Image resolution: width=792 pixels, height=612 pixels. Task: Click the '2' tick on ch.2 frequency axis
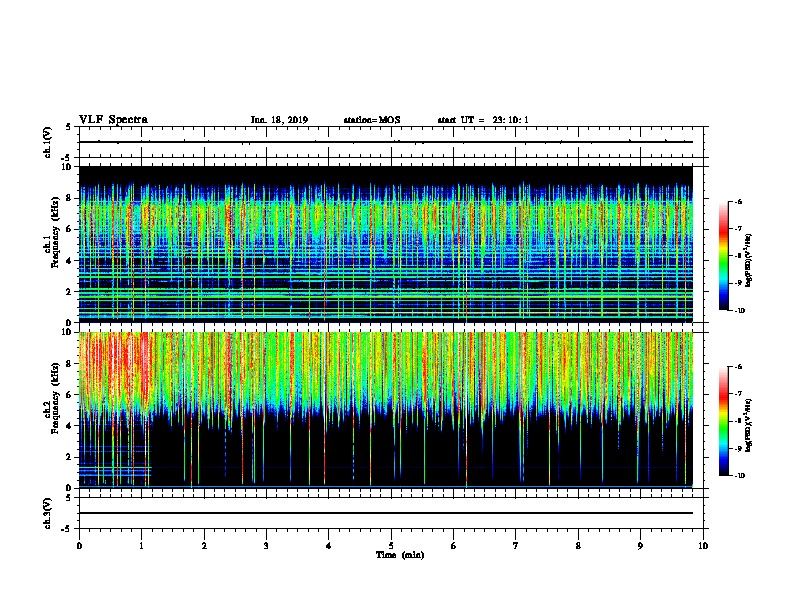pos(69,457)
